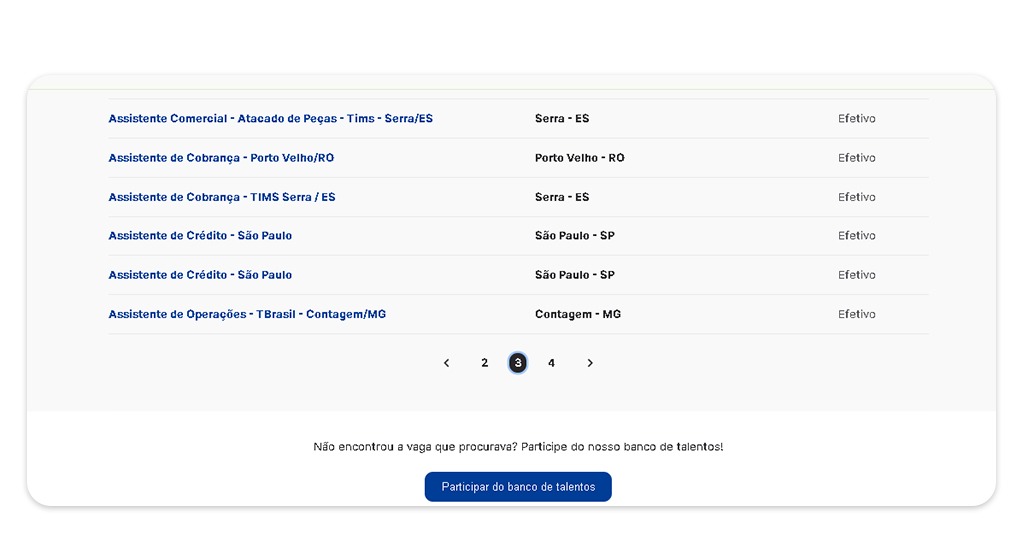The width and height of the screenshot is (1024, 536).
Task: Open the second Assistente de Crédito listing
Action: [200, 275]
